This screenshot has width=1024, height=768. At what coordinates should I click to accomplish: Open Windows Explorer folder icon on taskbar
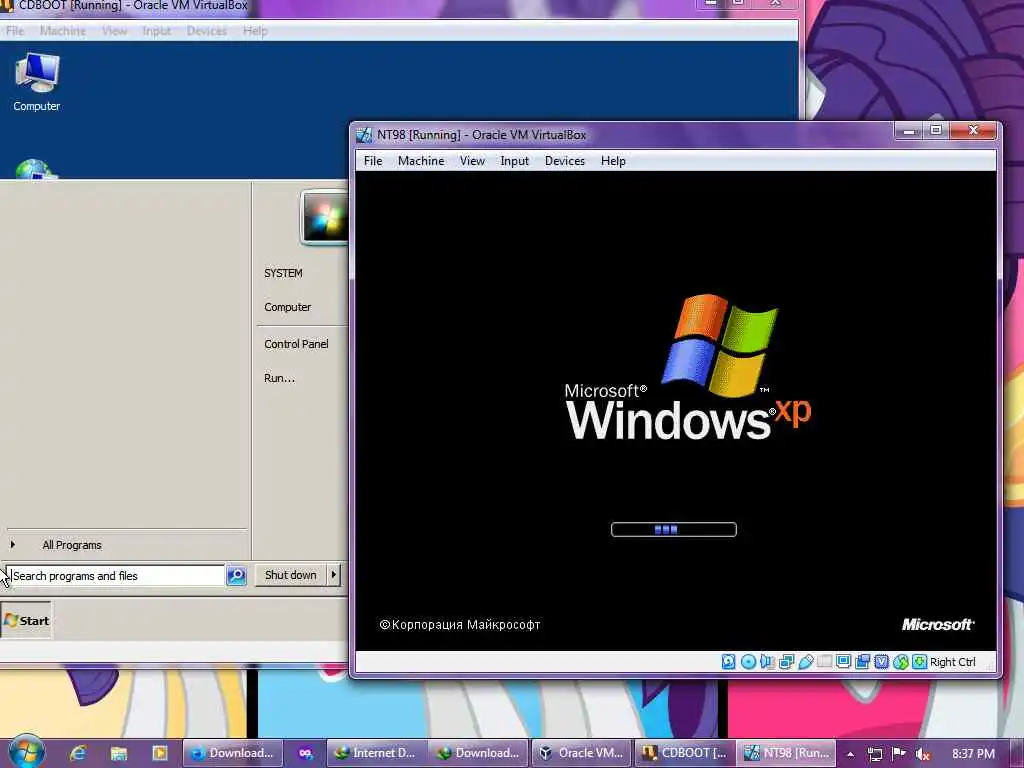pyautogui.click(x=118, y=753)
